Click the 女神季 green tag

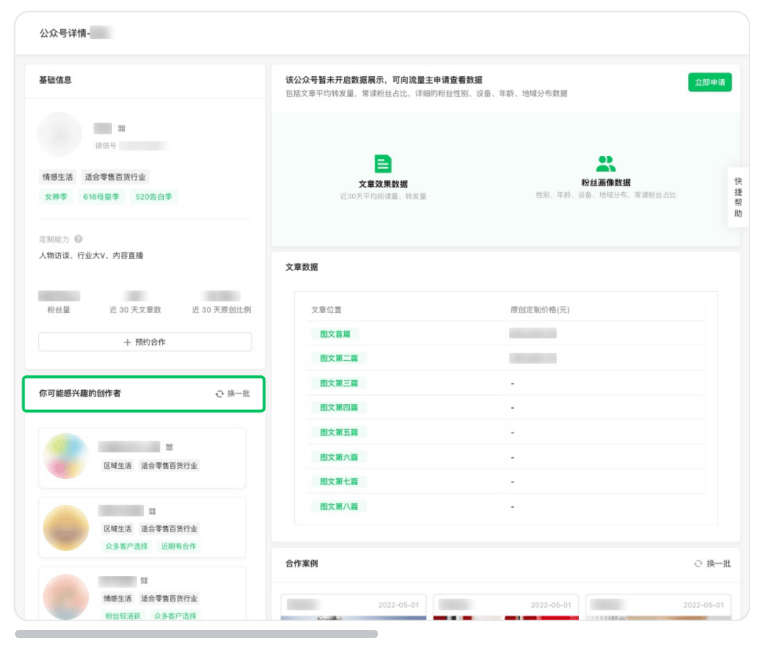(x=56, y=197)
